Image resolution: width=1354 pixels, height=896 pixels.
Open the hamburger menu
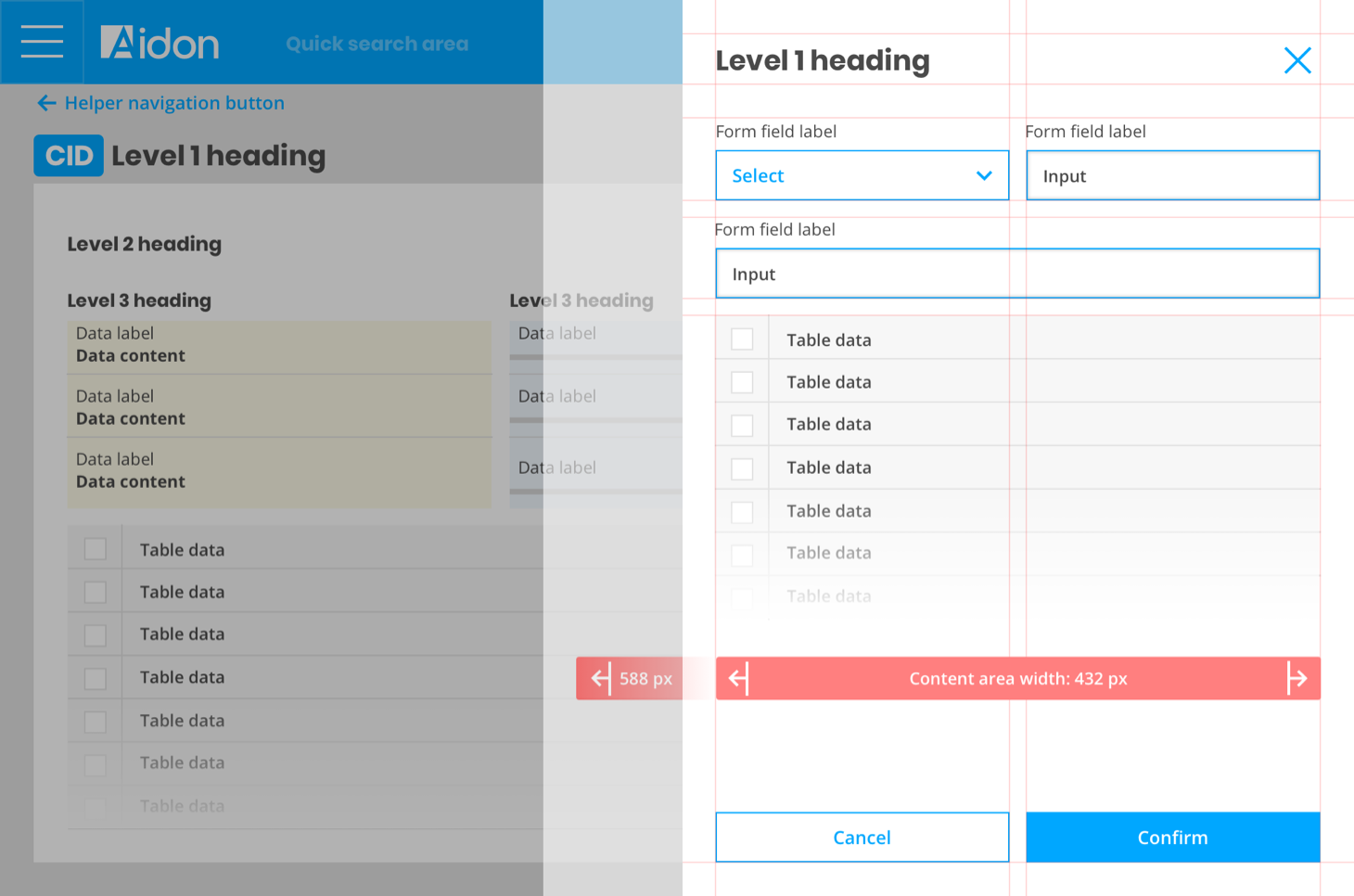(x=42, y=42)
